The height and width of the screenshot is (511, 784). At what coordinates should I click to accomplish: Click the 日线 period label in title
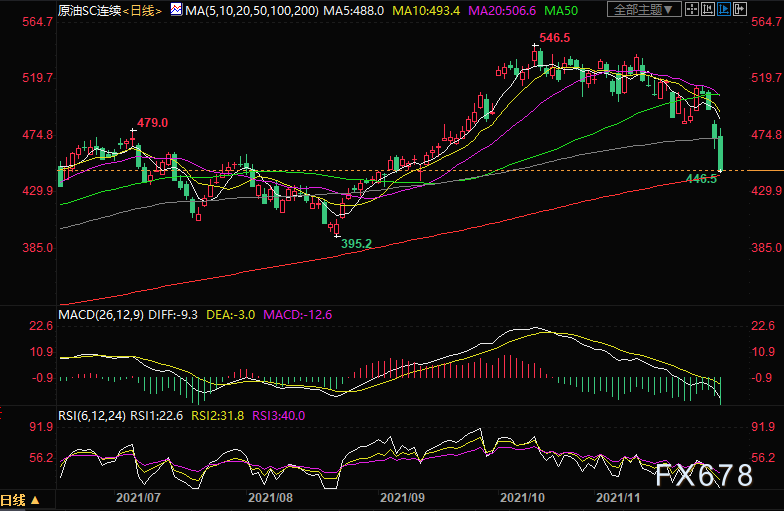click(142, 10)
